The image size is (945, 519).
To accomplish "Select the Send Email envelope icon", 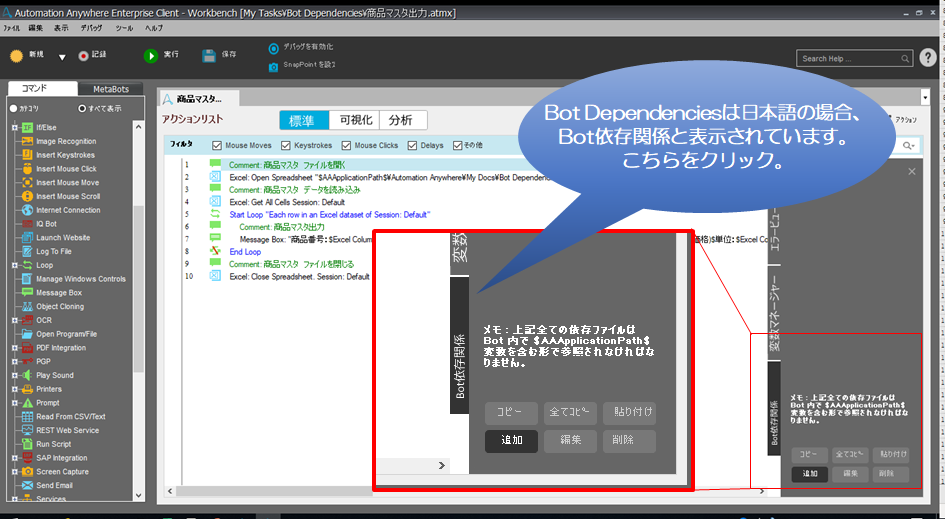I will (x=27, y=485).
